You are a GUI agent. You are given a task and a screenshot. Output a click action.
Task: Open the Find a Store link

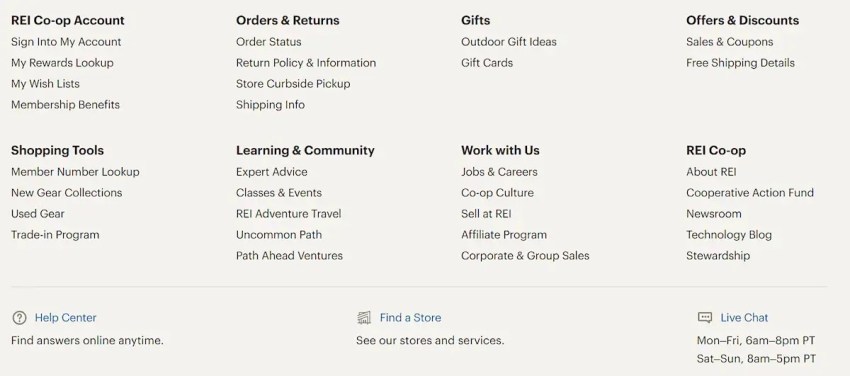pyautogui.click(x=410, y=318)
